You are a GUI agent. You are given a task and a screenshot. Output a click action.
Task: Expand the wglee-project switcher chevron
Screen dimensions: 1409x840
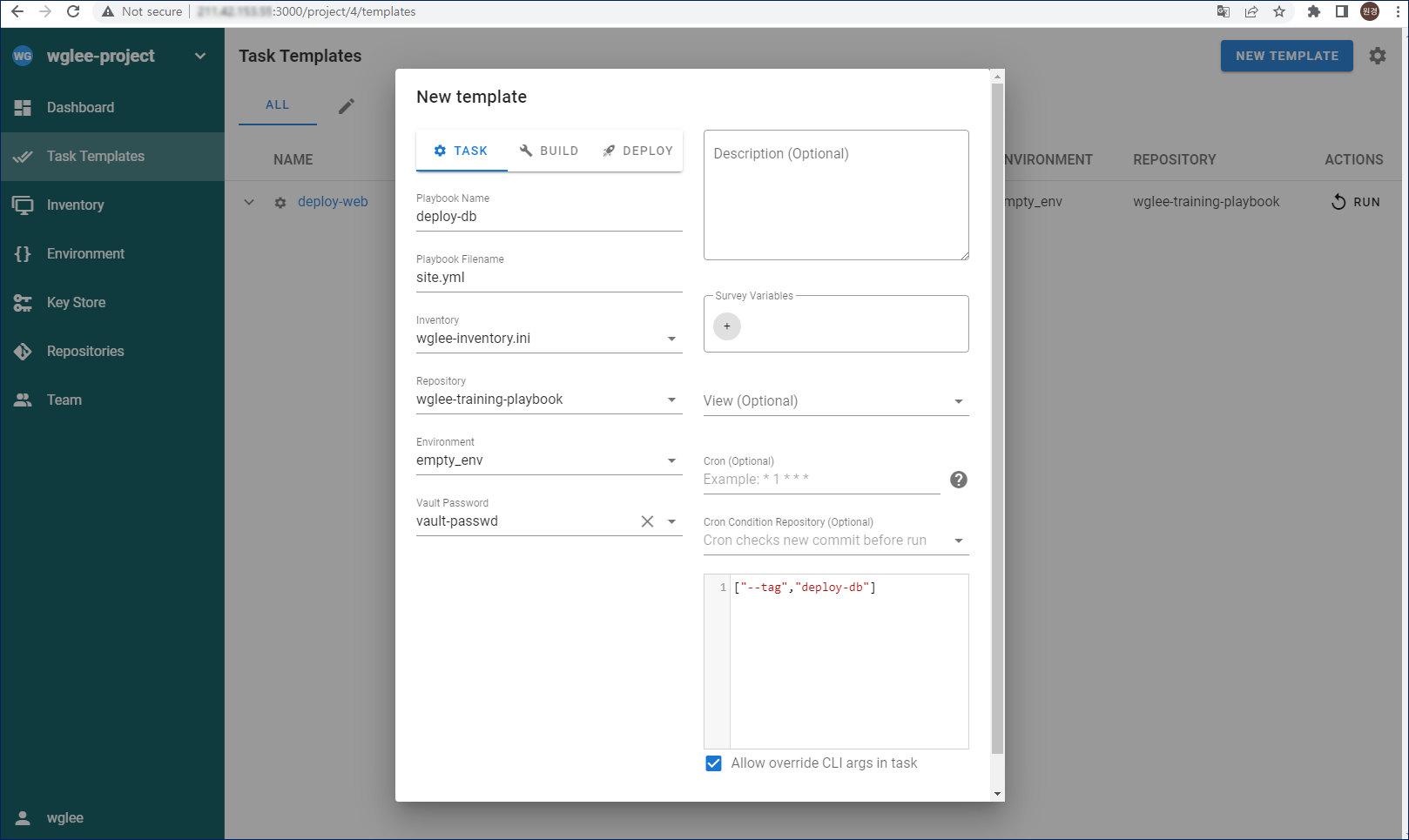pyautogui.click(x=200, y=56)
